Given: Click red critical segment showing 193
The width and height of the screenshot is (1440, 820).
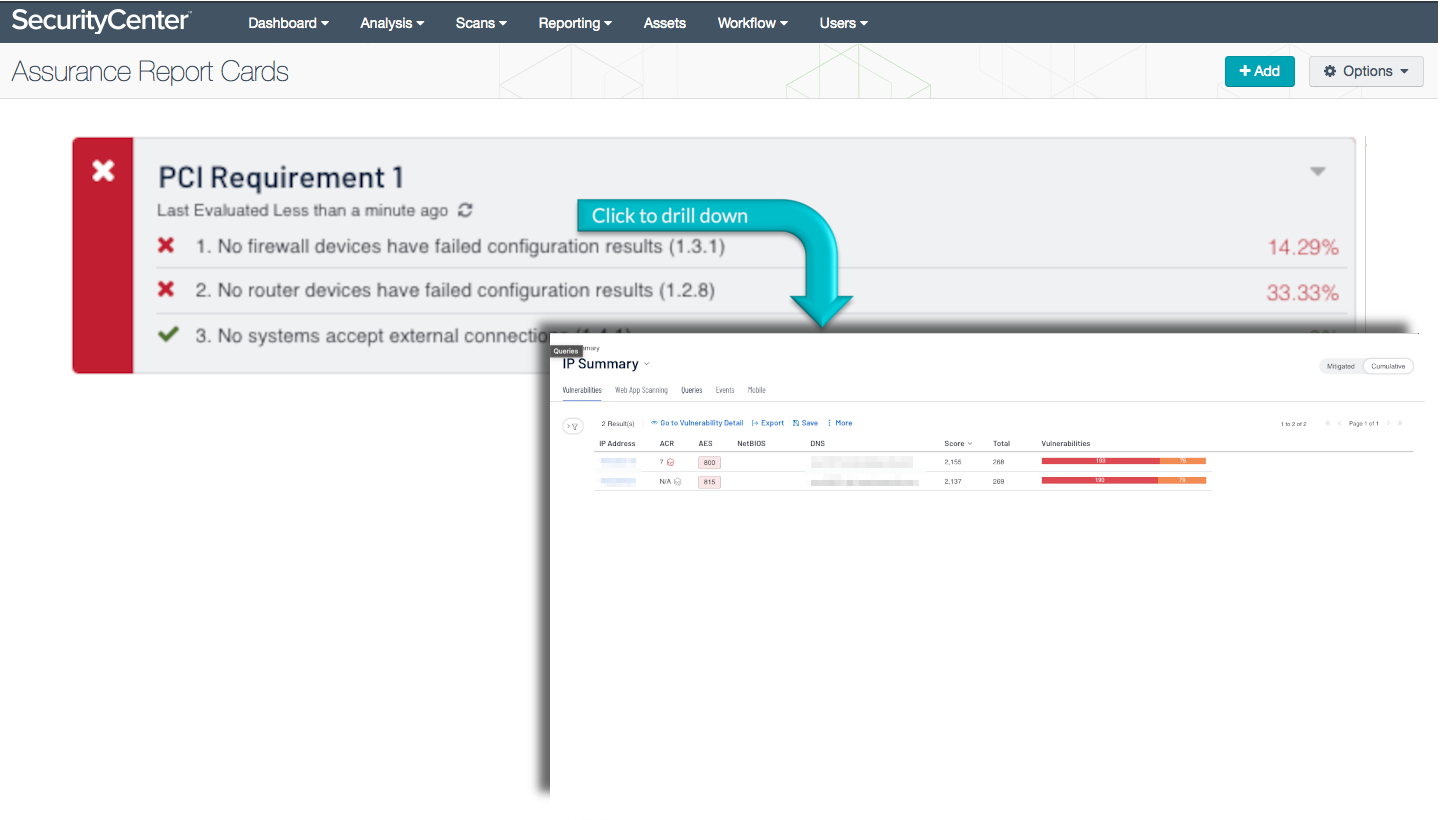Looking at the screenshot, I should coord(1100,461).
